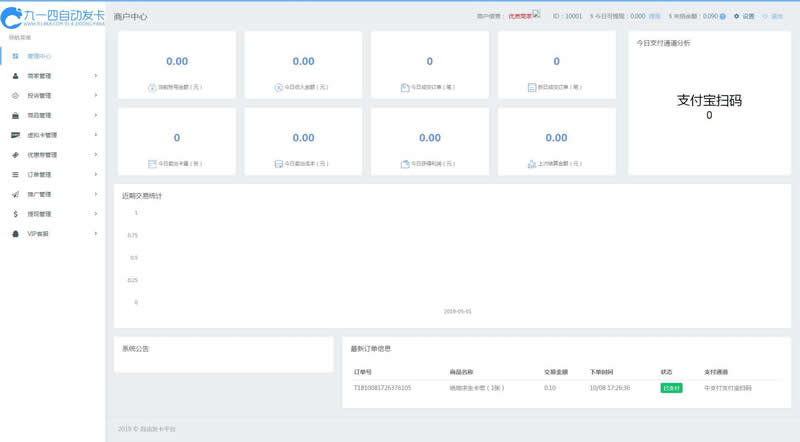Image resolution: width=800 pixels, height=442 pixels.
Task: Click the icon beside 昨日成交订单（笔）
Action: [x=532, y=87]
